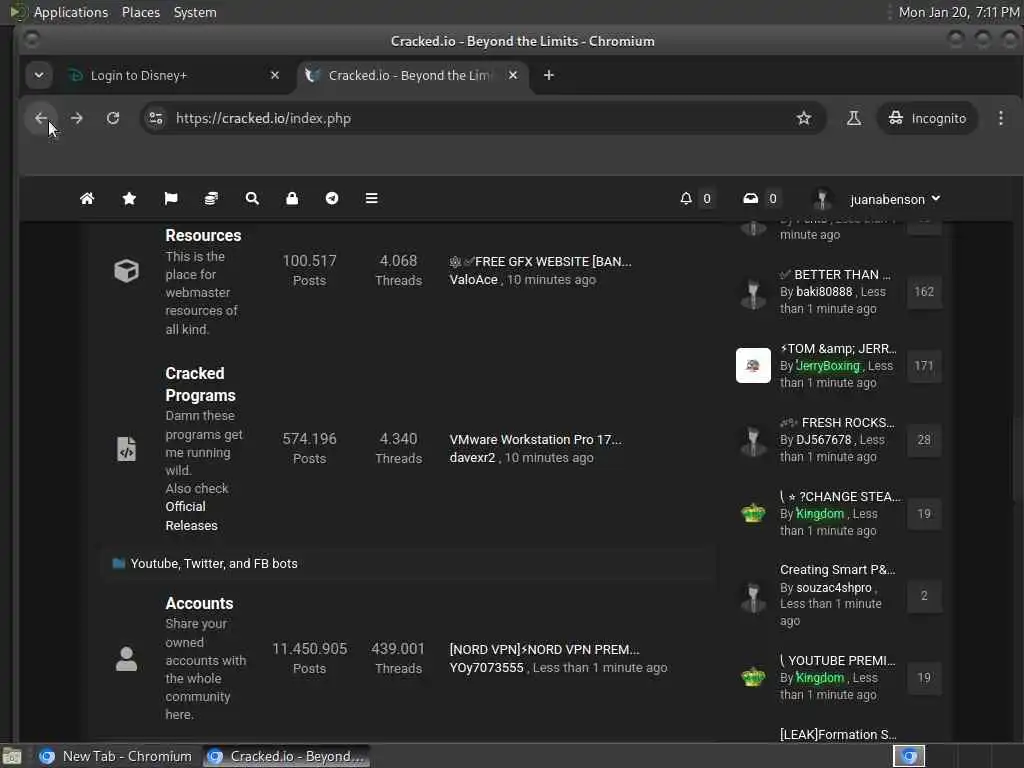The image size is (1024, 768).
Task: Open DJ567678 profile link
Action: 824,440
